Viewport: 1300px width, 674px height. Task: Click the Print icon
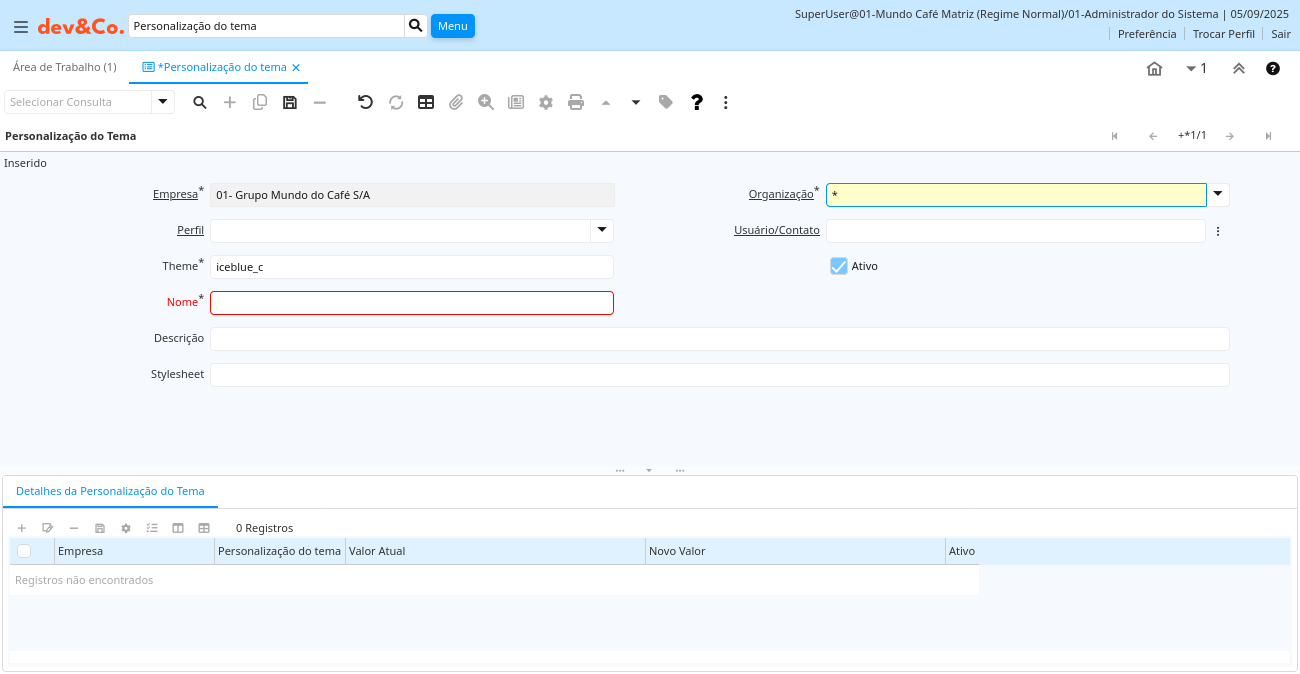576,102
